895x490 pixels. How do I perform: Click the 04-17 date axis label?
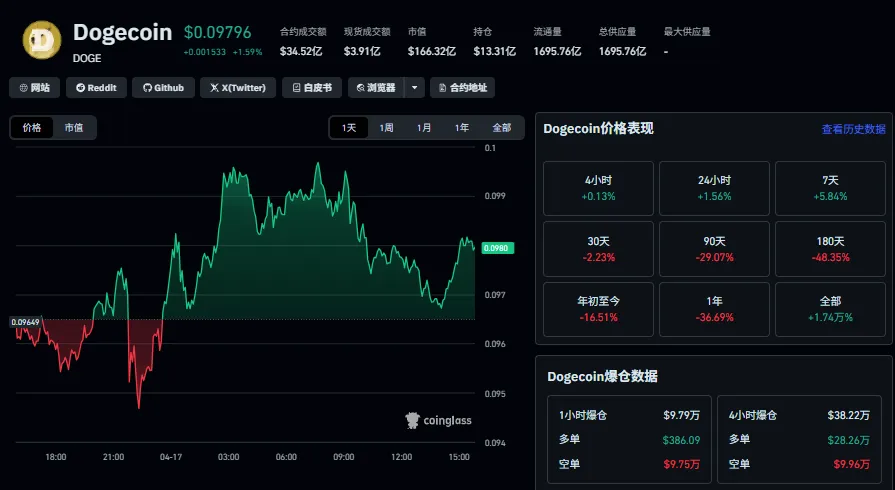171,457
